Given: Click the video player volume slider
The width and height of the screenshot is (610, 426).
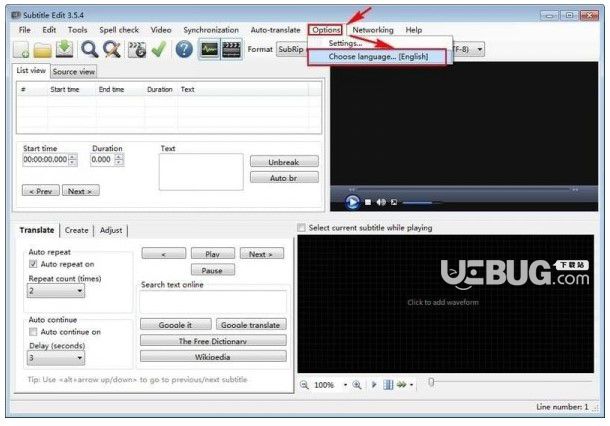Looking at the screenshot, I should click(422, 203).
